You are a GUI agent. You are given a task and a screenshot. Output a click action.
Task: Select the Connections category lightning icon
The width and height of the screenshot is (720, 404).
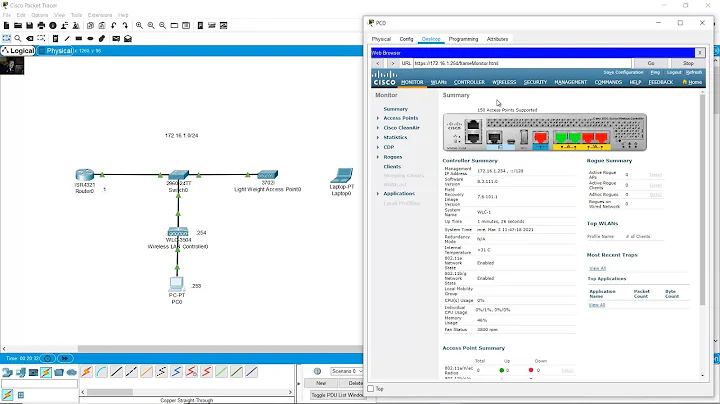[46, 372]
